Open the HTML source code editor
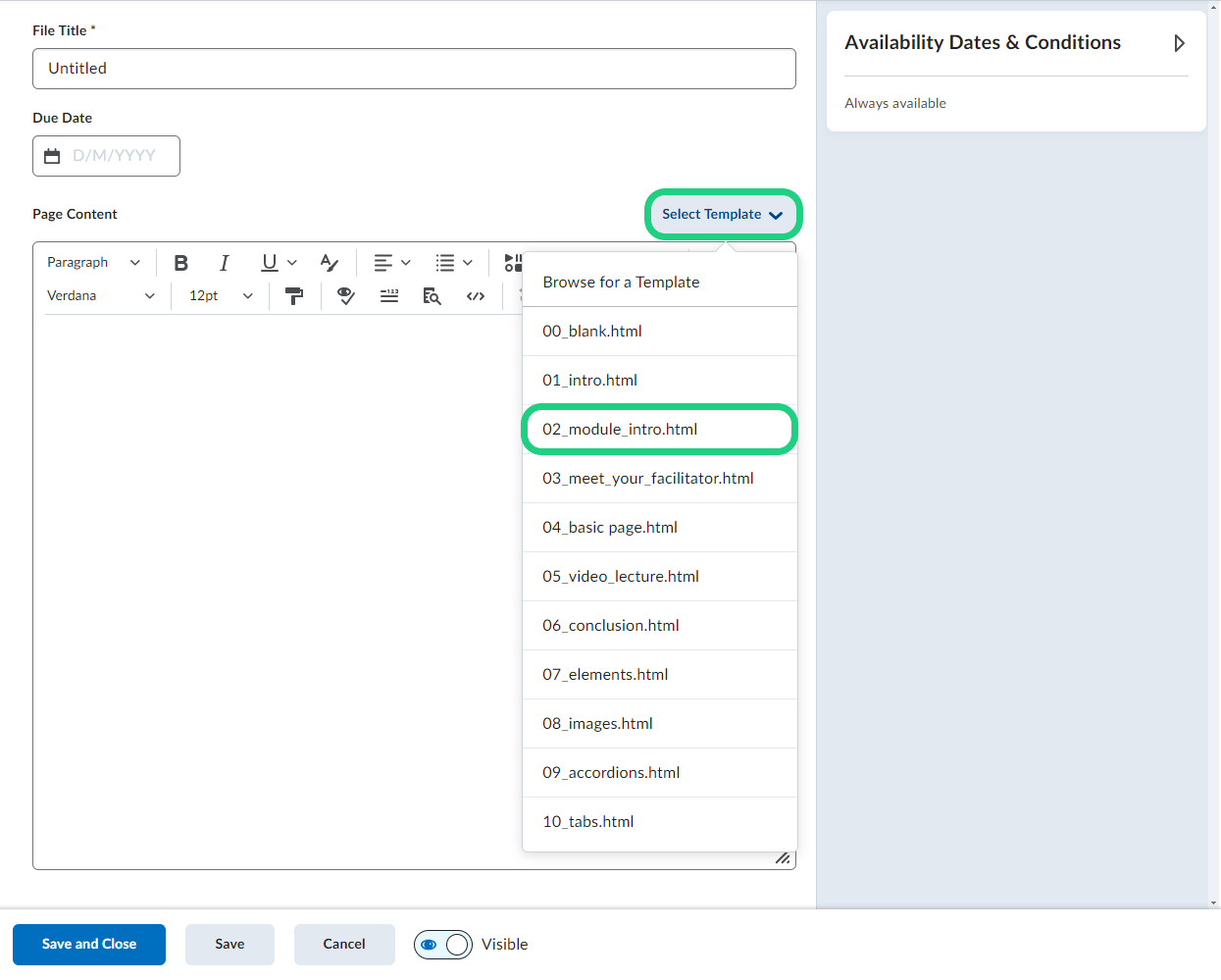 [476, 296]
